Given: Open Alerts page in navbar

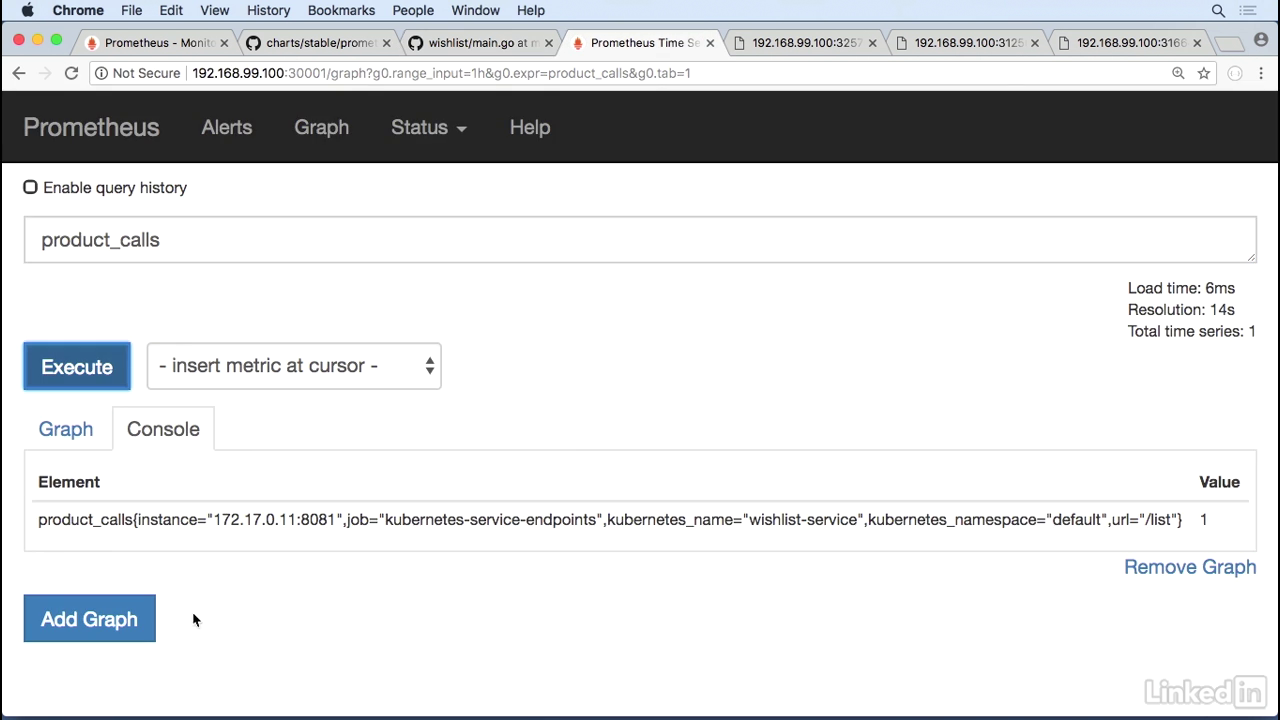Looking at the screenshot, I should click(227, 127).
